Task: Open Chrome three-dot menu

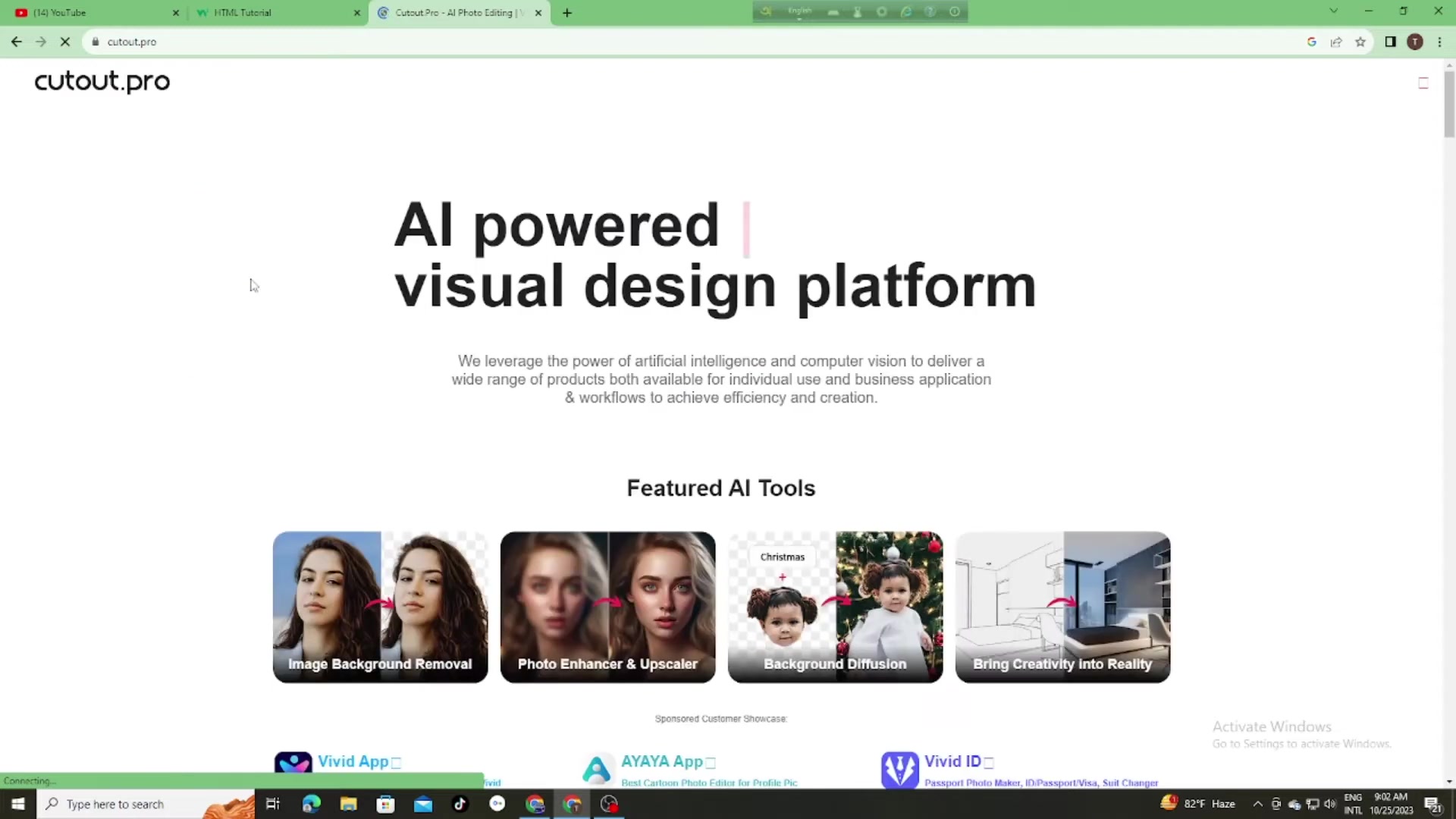Action: tap(1439, 42)
